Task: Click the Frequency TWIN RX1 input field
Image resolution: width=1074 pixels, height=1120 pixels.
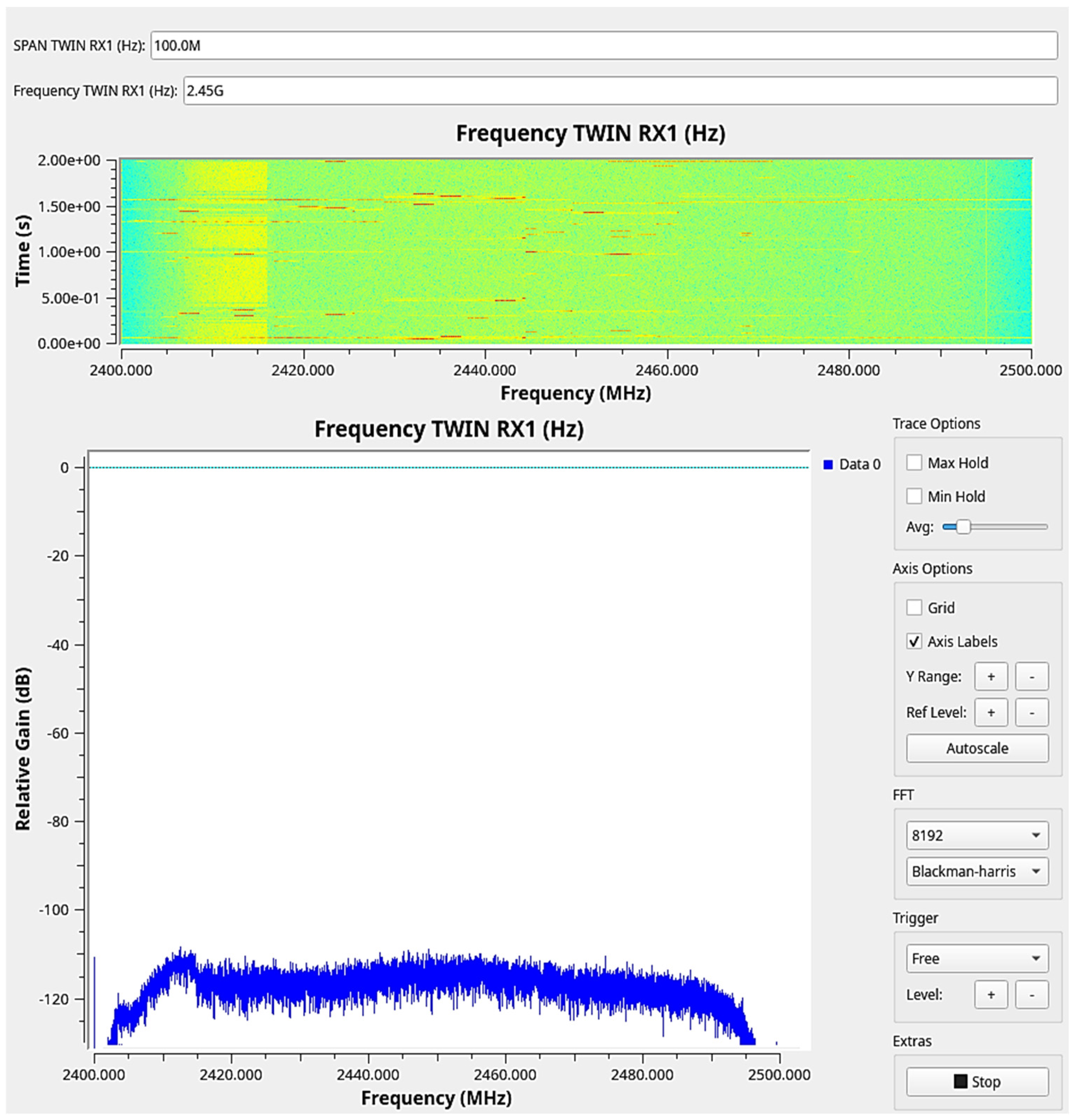Action: click(619, 91)
